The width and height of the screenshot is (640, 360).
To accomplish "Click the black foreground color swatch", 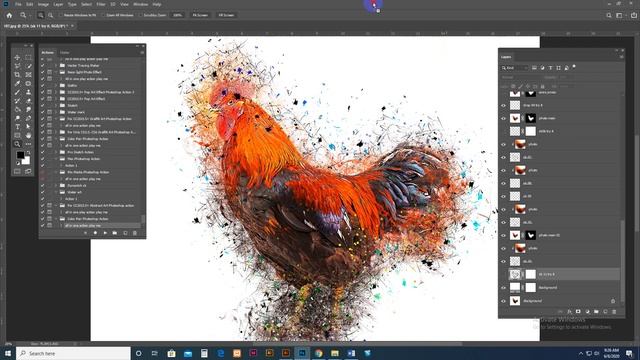I will [20, 155].
